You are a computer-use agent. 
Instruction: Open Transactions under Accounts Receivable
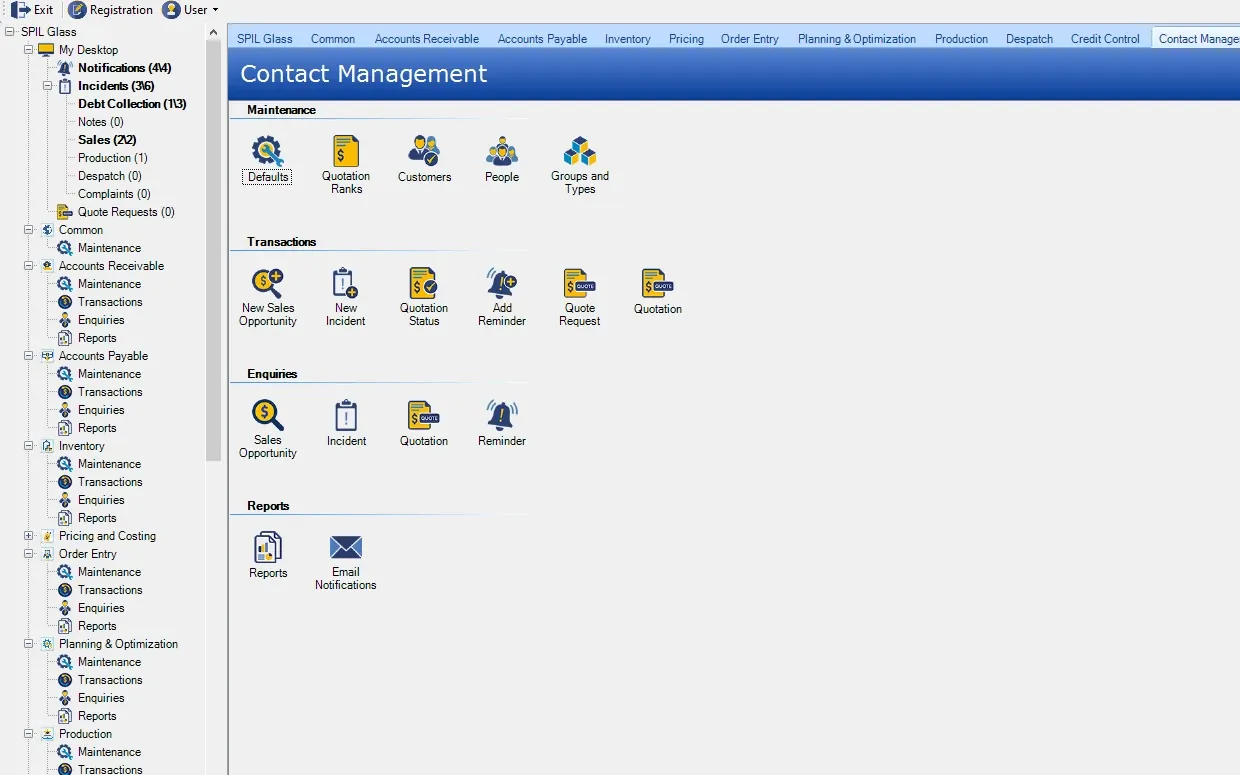(x=110, y=302)
